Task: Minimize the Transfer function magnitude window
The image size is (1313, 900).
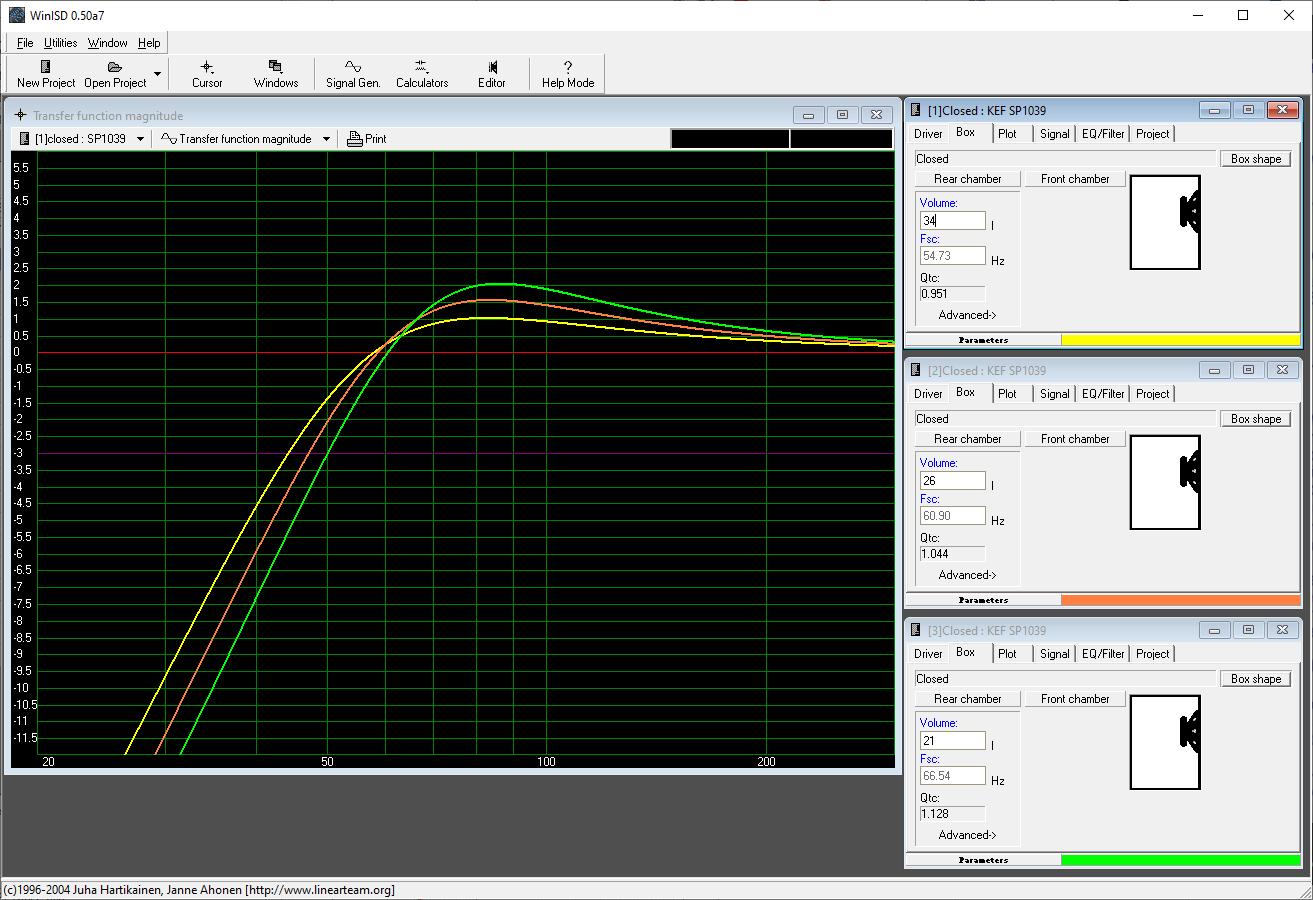Action: (x=809, y=115)
